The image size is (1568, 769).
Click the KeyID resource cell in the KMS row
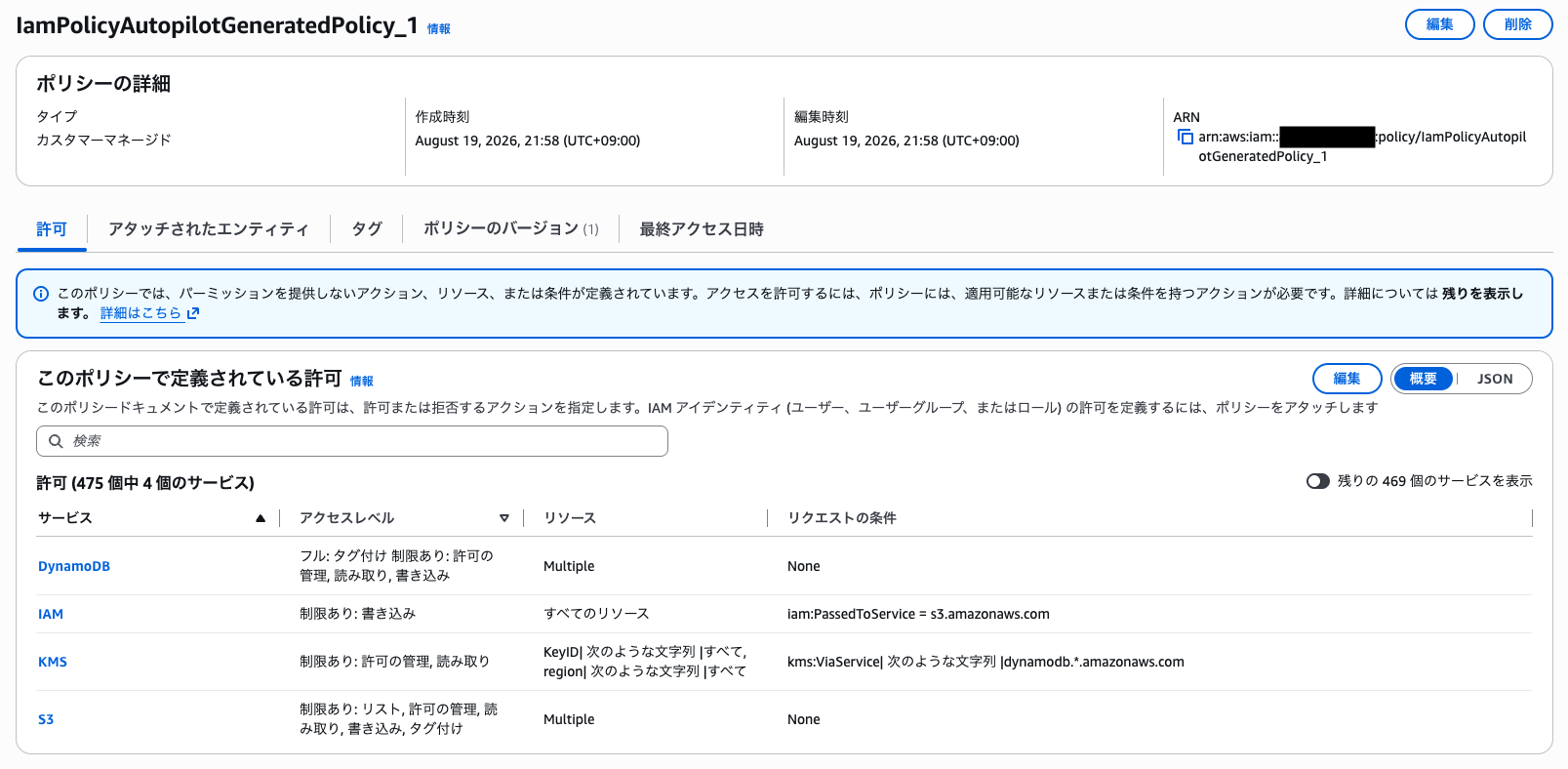click(x=645, y=662)
